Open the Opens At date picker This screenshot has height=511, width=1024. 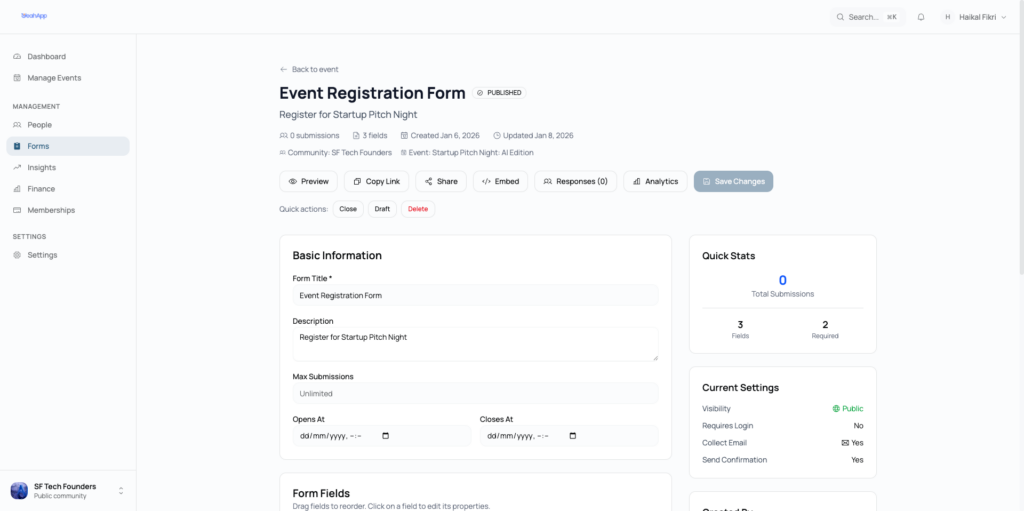[x=386, y=436]
